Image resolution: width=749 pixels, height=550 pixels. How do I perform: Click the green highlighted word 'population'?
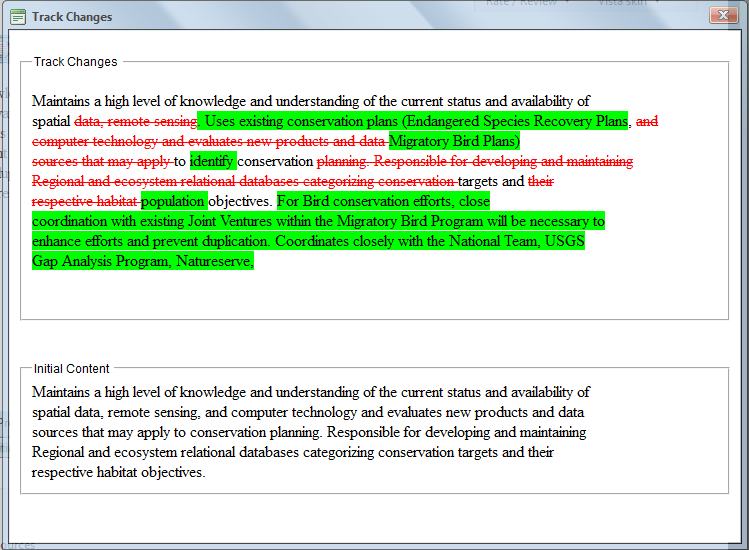pyautogui.click(x=174, y=201)
